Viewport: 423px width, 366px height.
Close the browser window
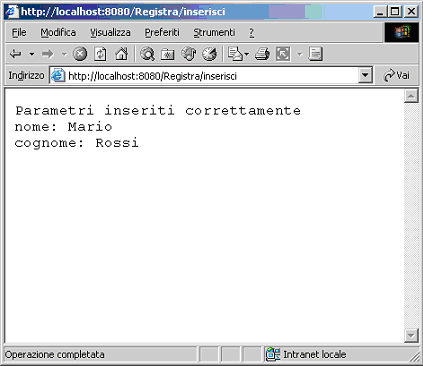click(411, 12)
